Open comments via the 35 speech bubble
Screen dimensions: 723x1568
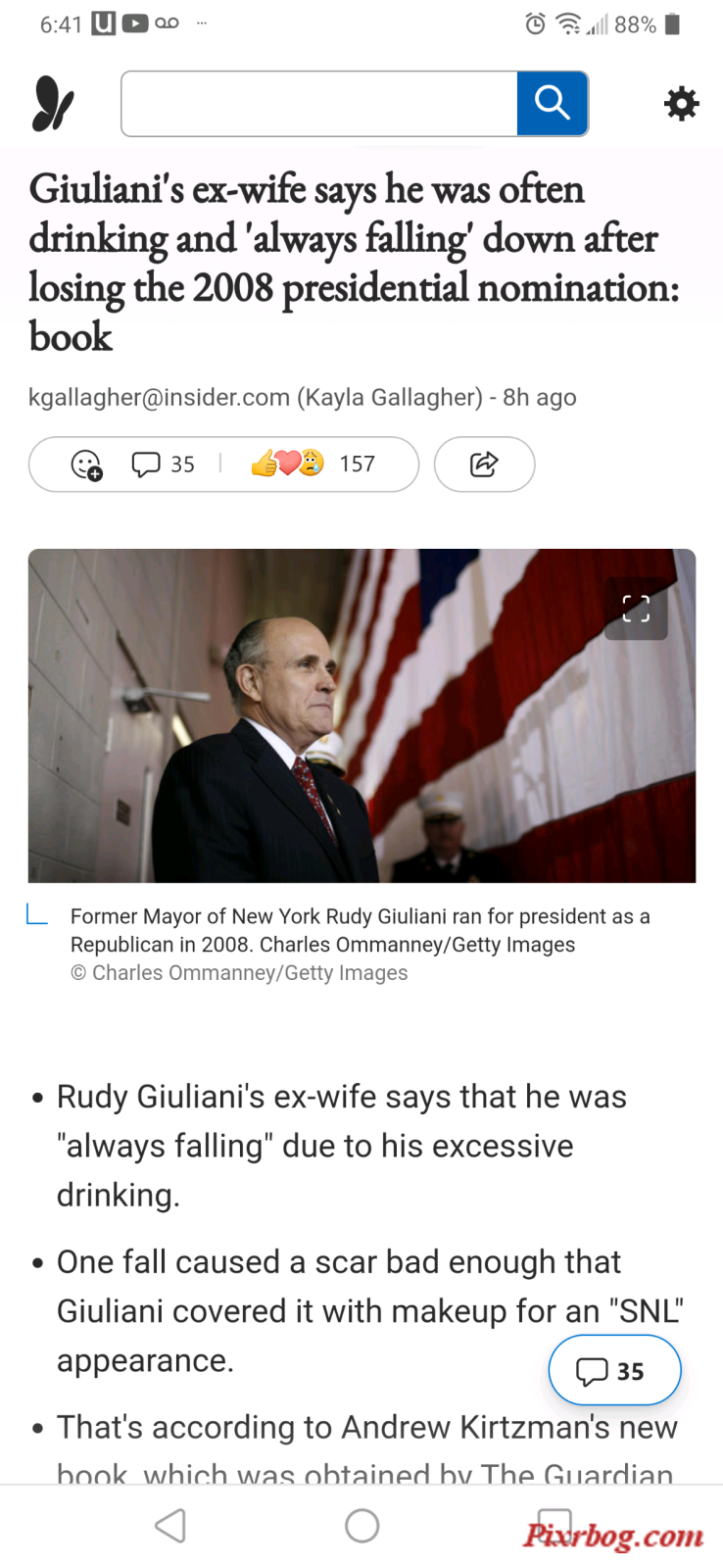163,465
